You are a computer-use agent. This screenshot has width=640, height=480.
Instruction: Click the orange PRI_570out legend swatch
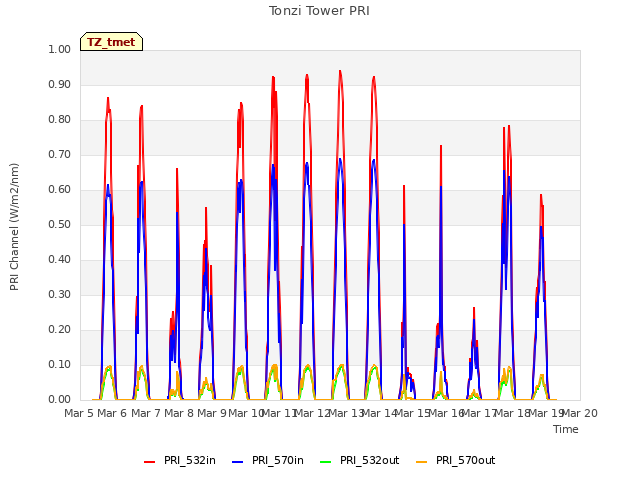coord(421,462)
